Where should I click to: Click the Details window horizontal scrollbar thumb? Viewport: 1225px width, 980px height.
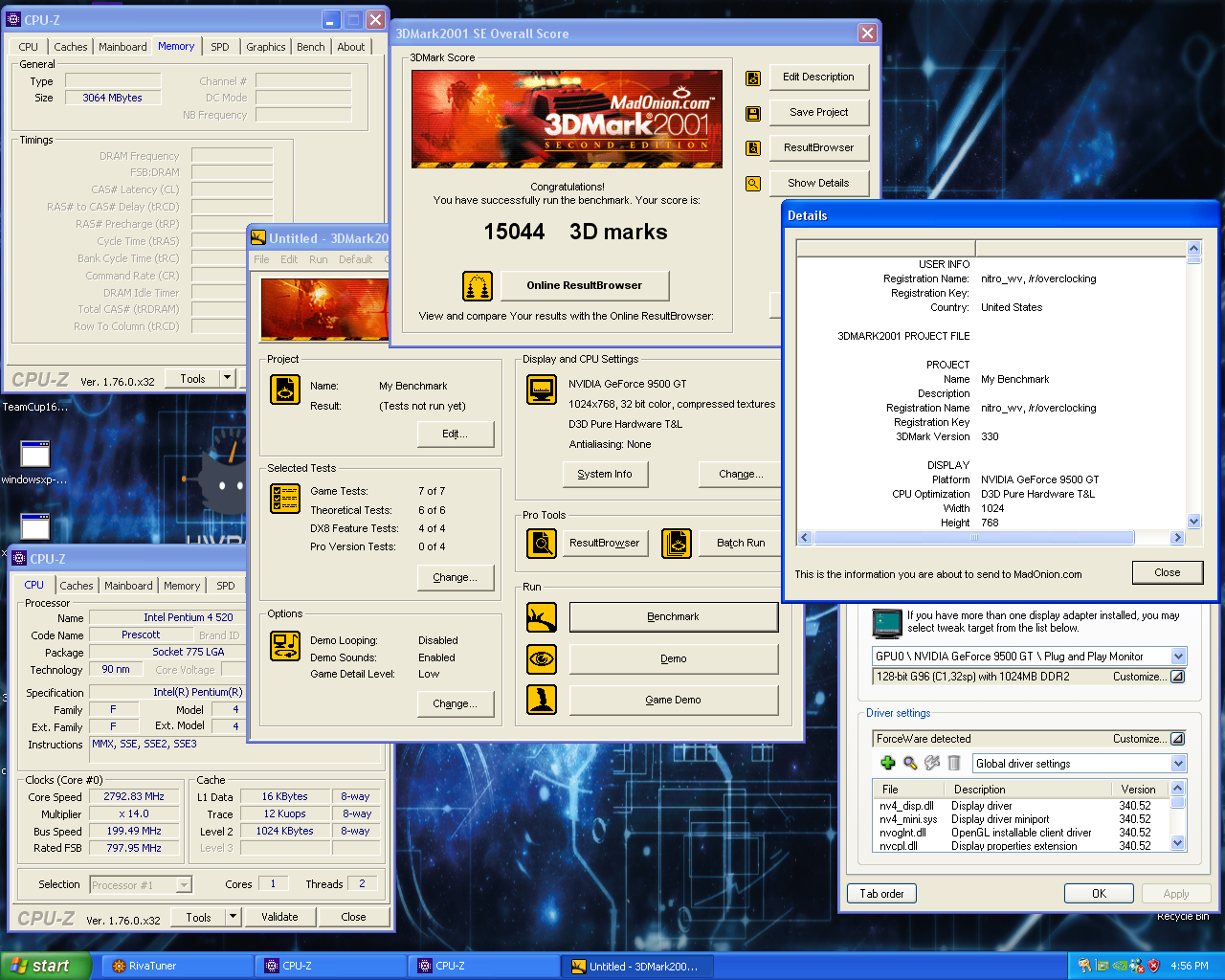pos(974,538)
